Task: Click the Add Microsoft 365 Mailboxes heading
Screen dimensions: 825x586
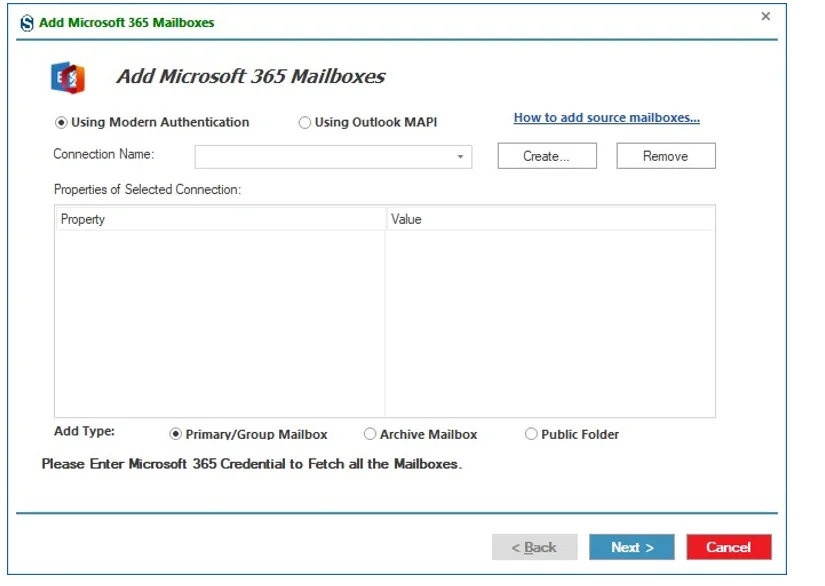Action: point(251,77)
